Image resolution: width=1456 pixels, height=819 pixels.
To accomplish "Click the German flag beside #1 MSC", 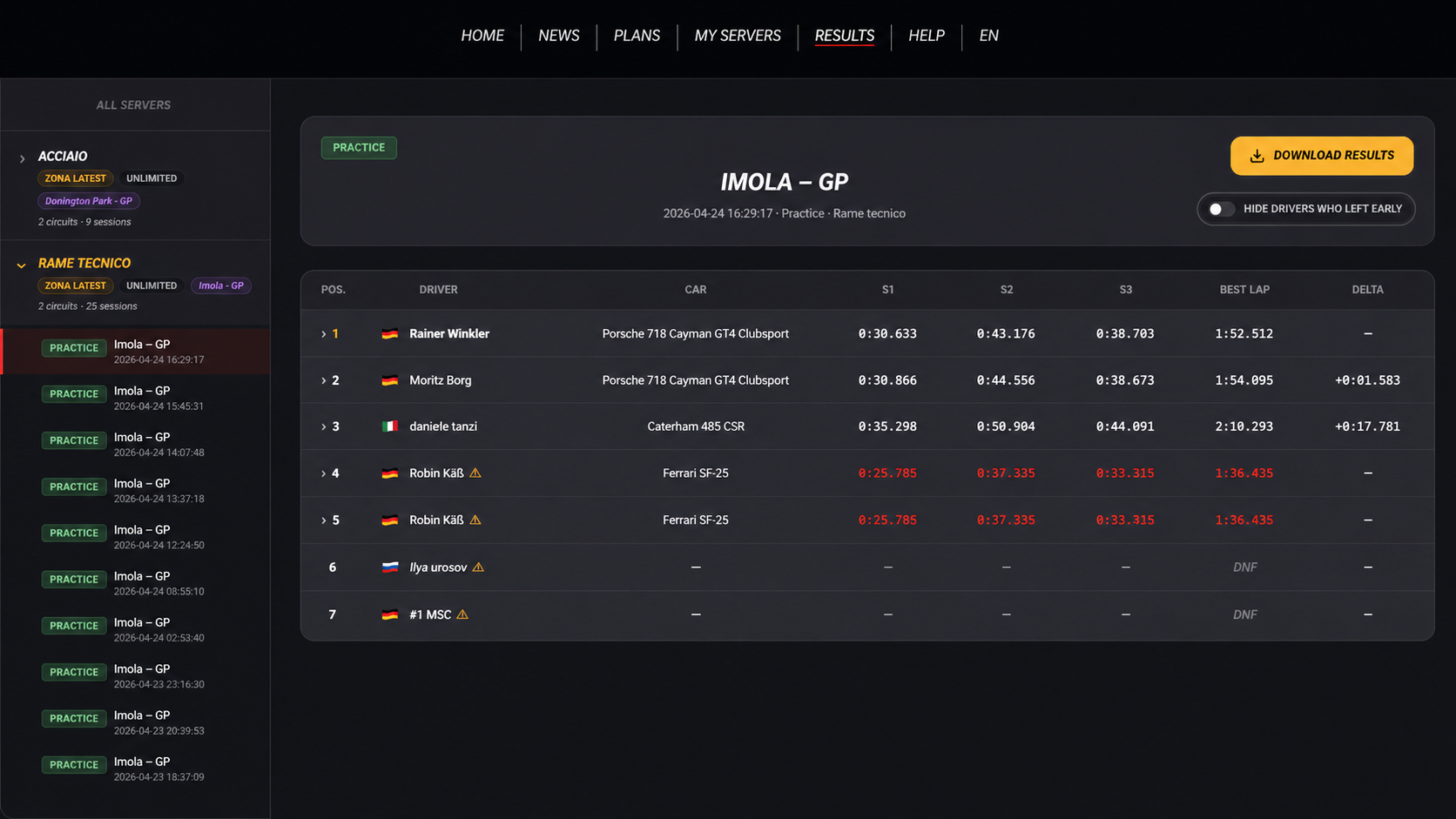I will (389, 614).
